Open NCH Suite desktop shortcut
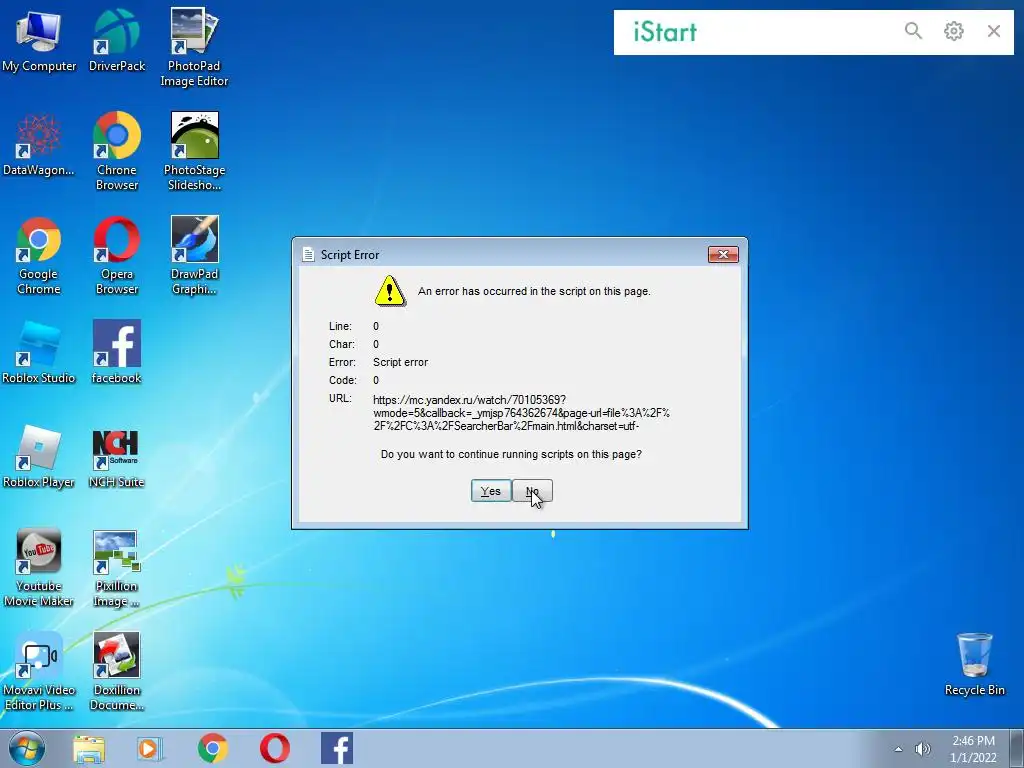This screenshot has width=1024, height=768. 116,457
